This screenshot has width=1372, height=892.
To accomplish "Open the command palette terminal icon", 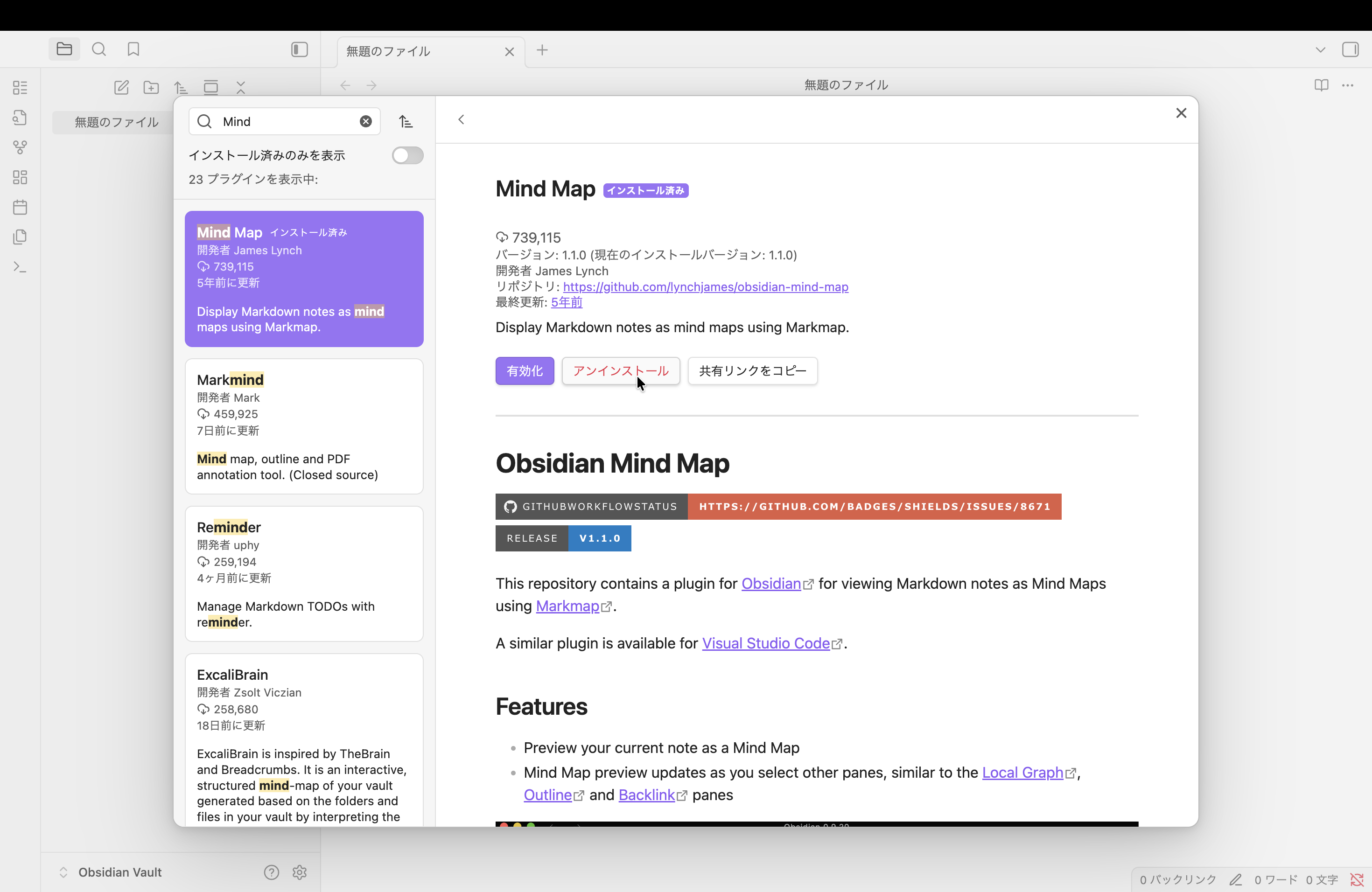I will 20,267.
